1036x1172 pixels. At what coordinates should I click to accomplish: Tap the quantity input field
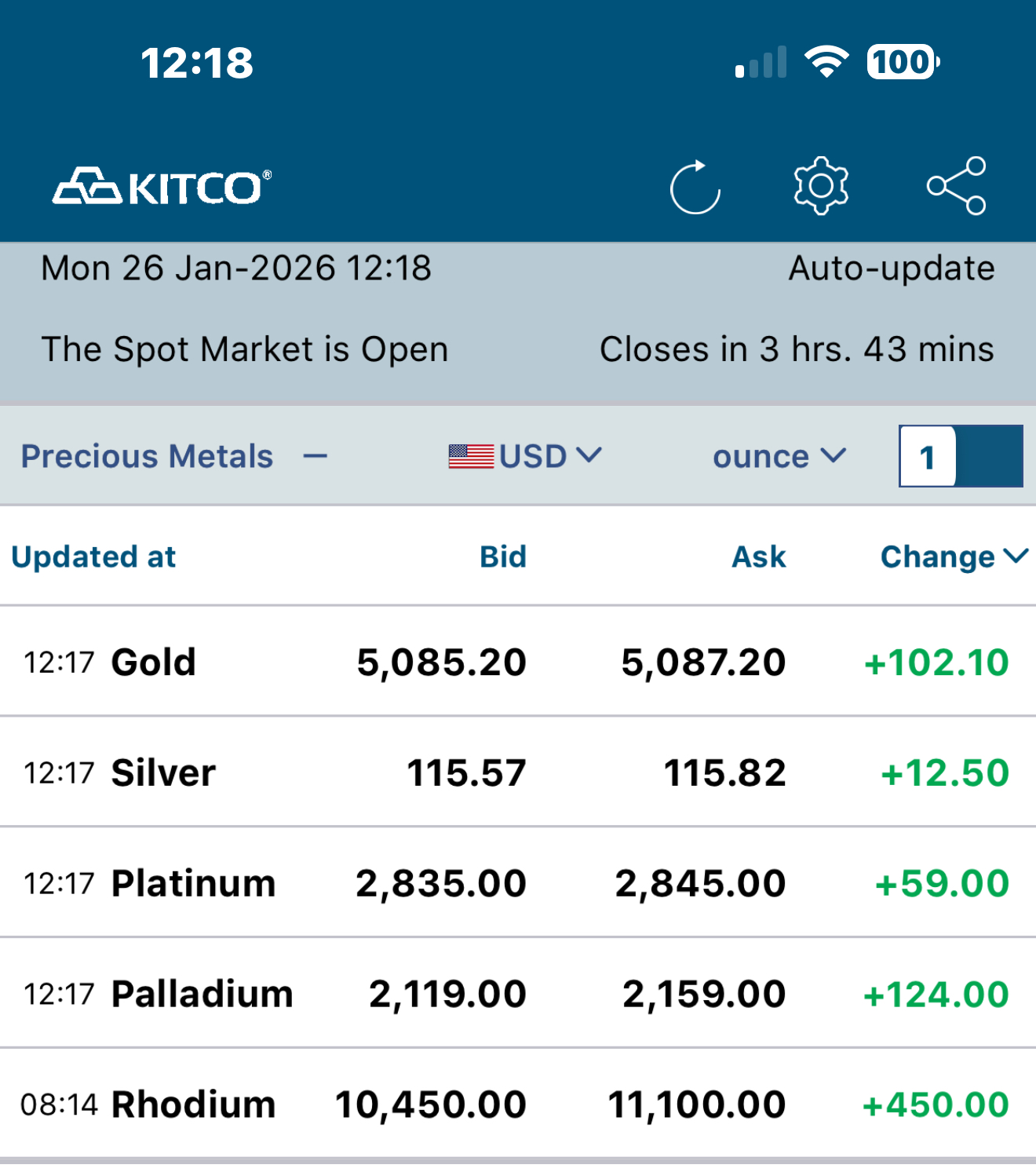click(928, 457)
